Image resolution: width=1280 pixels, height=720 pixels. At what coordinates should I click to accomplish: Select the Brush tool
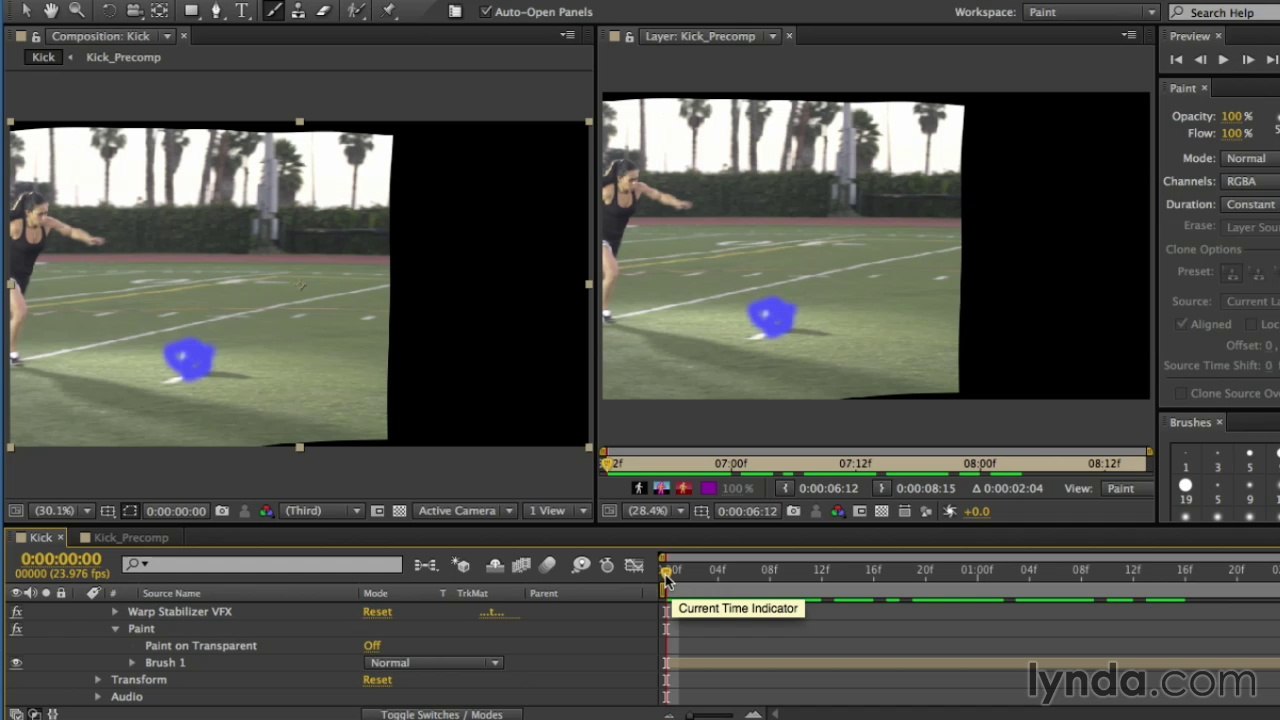pos(272,11)
